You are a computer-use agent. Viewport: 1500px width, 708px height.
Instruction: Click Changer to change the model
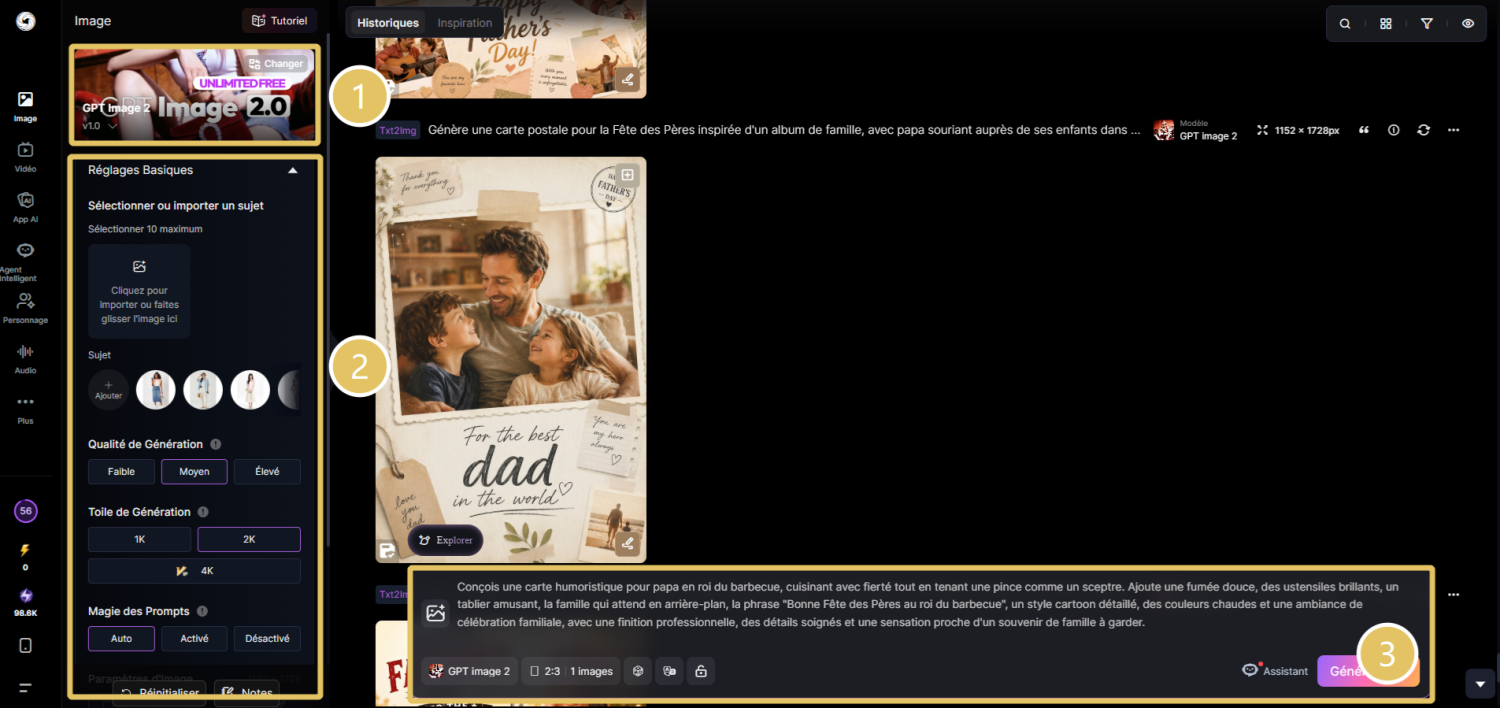pos(276,64)
